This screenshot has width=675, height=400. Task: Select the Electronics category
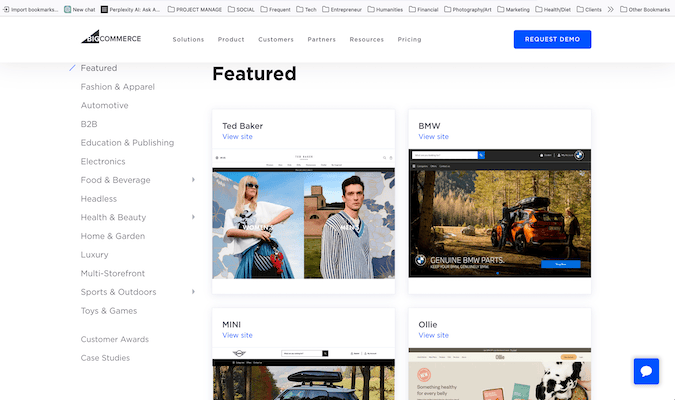tap(103, 161)
